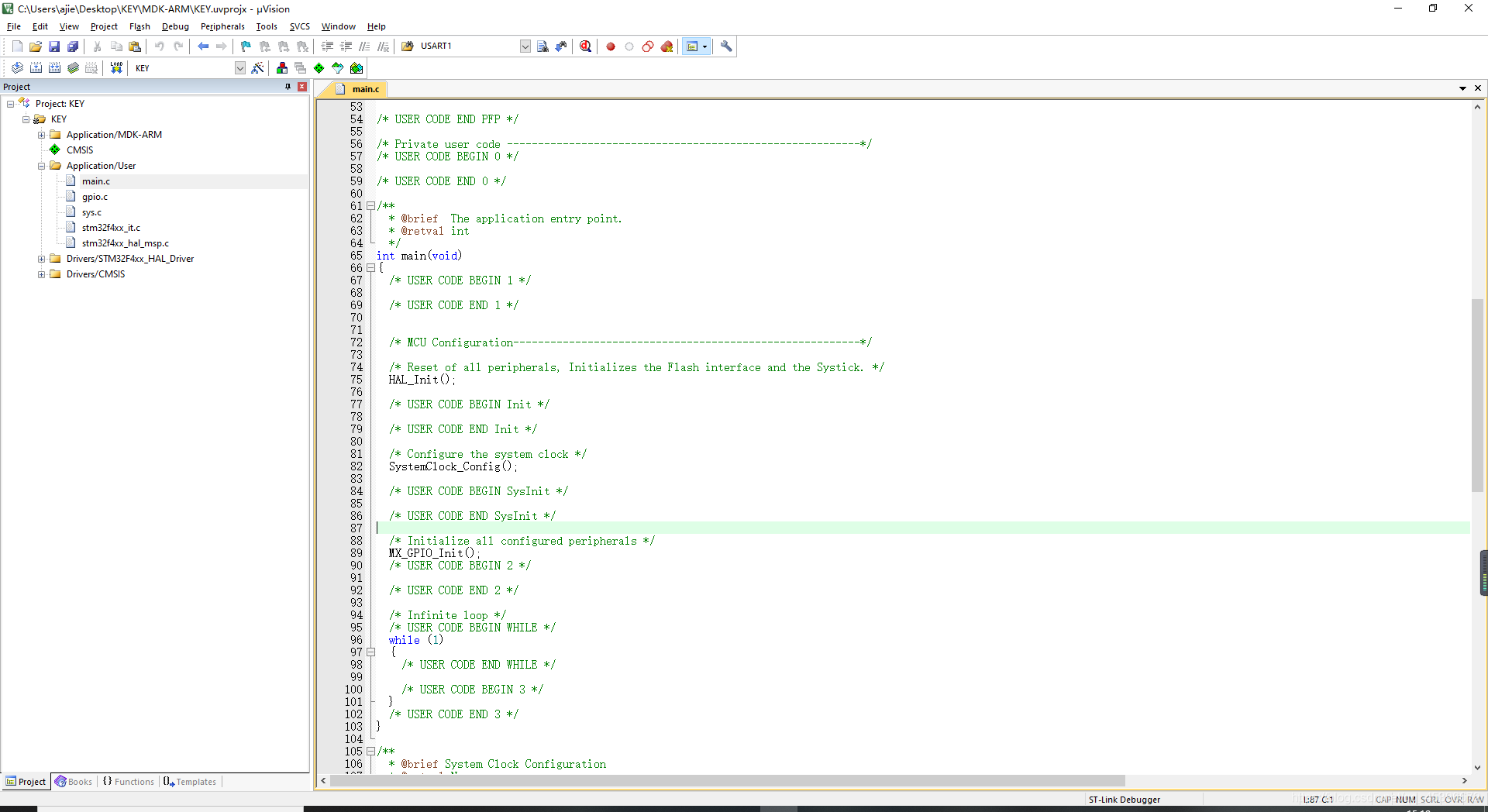Select gpio.c in the project tree
The height and width of the screenshot is (812, 1488).
coord(95,197)
